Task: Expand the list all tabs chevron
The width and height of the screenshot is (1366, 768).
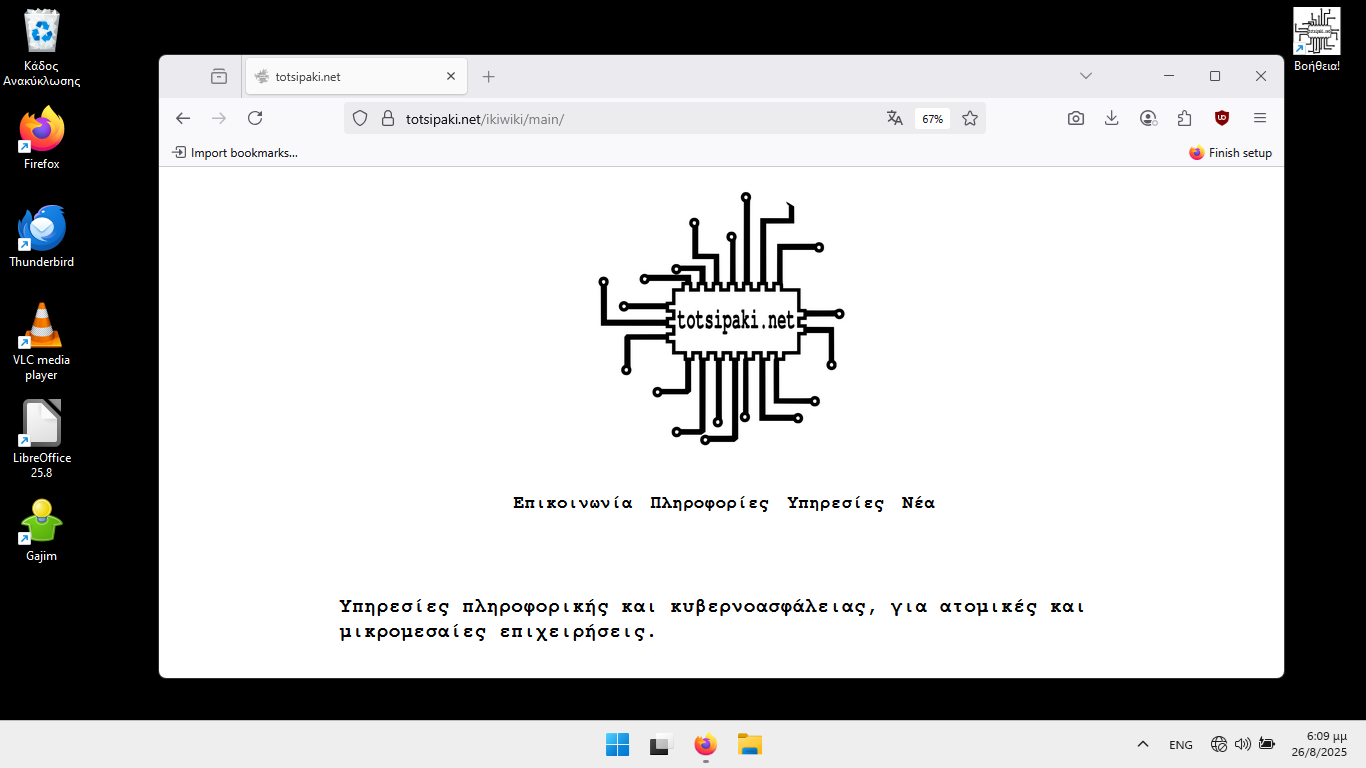Action: (1086, 76)
